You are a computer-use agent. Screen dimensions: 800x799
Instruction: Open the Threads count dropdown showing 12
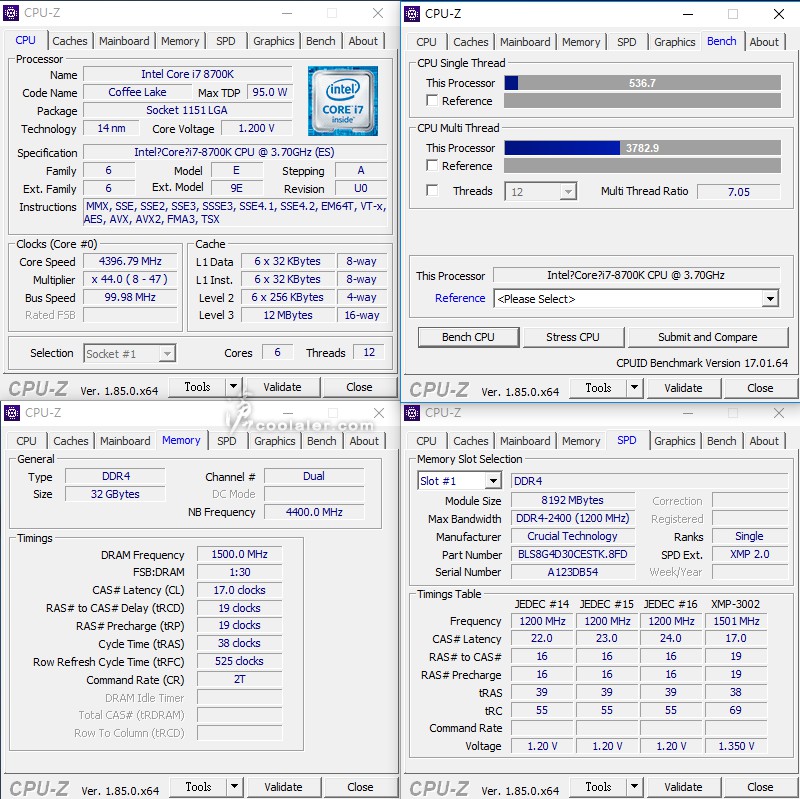(567, 192)
